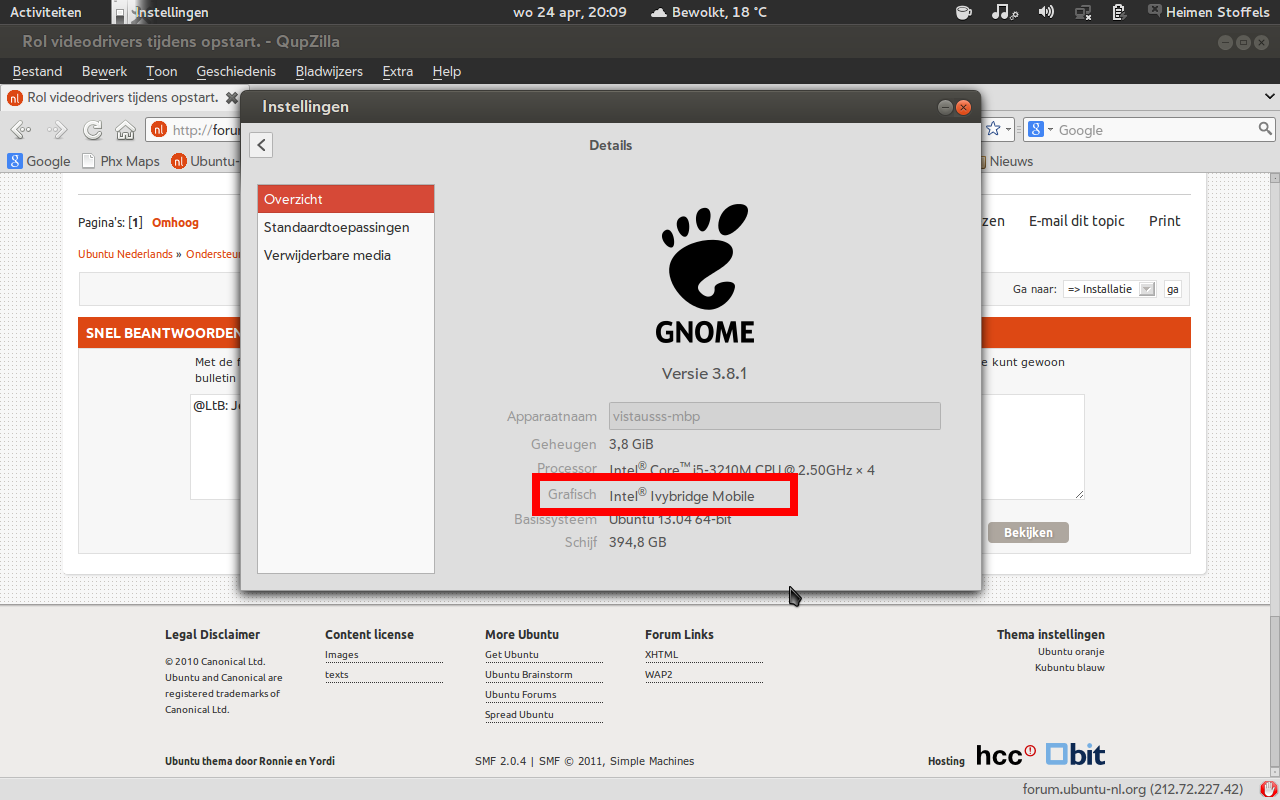Select the Ubuntu oranje theme link
The height and width of the screenshot is (800, 1280).
click(x=1071, y=652)
